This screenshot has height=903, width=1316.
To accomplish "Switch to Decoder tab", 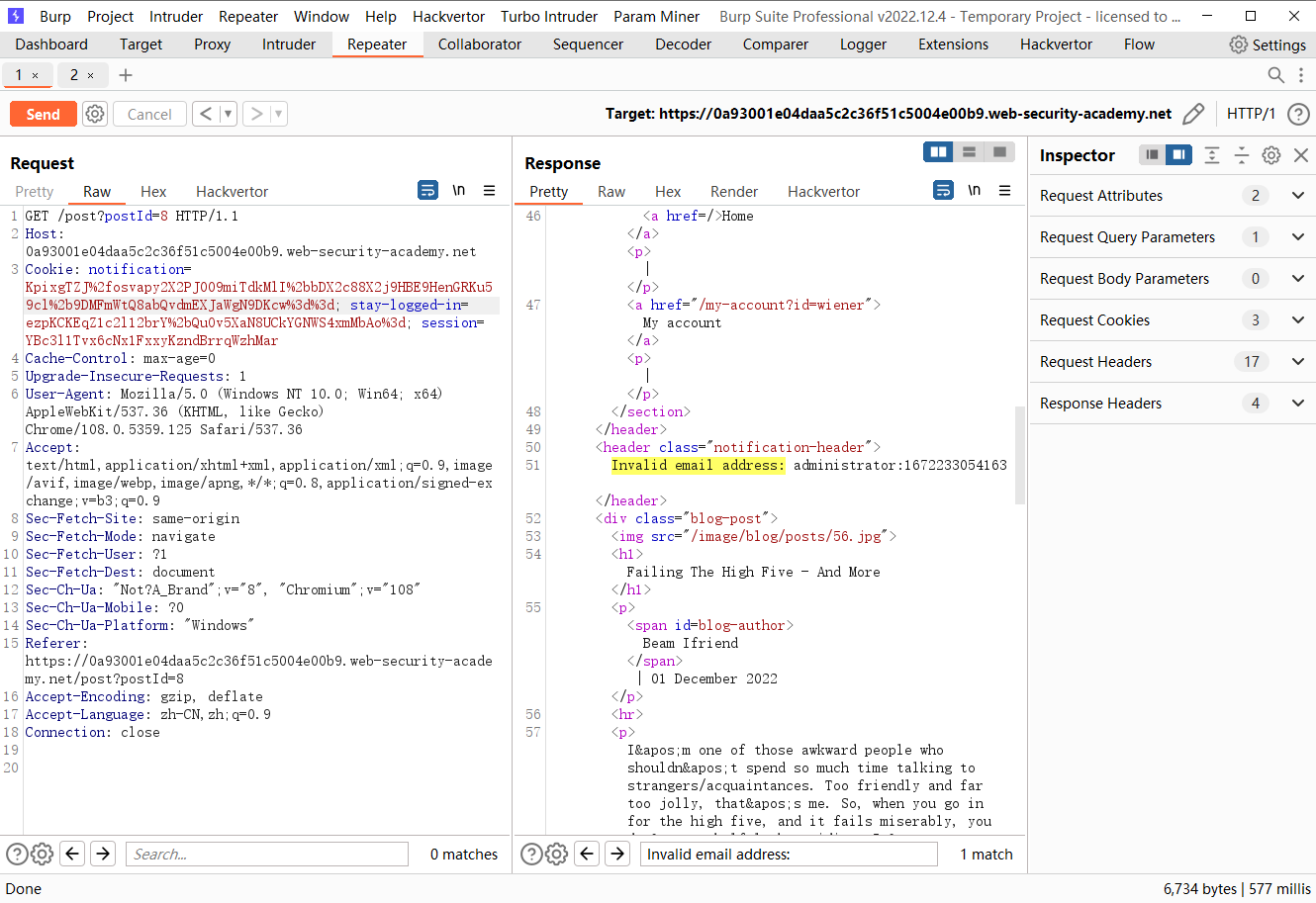I will click(683, 45).
